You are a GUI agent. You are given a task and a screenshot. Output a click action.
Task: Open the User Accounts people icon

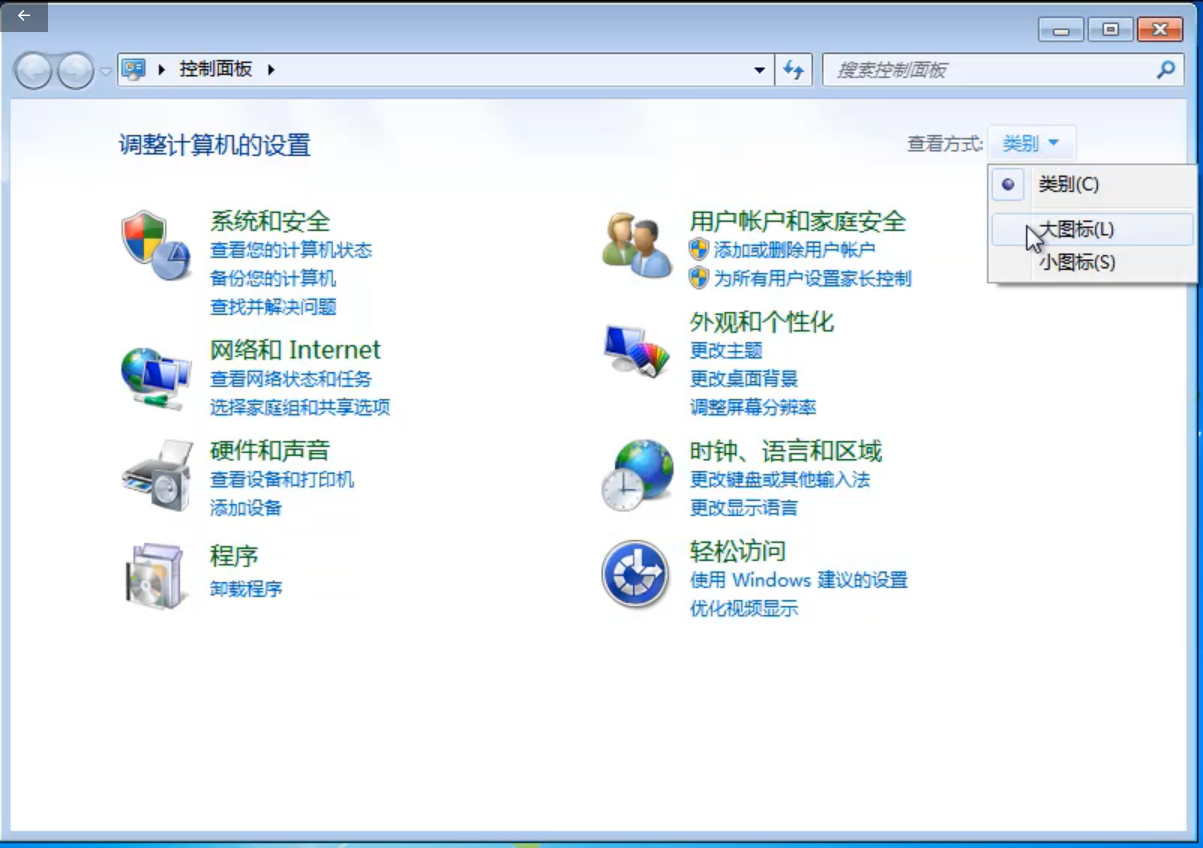point(636,247)
